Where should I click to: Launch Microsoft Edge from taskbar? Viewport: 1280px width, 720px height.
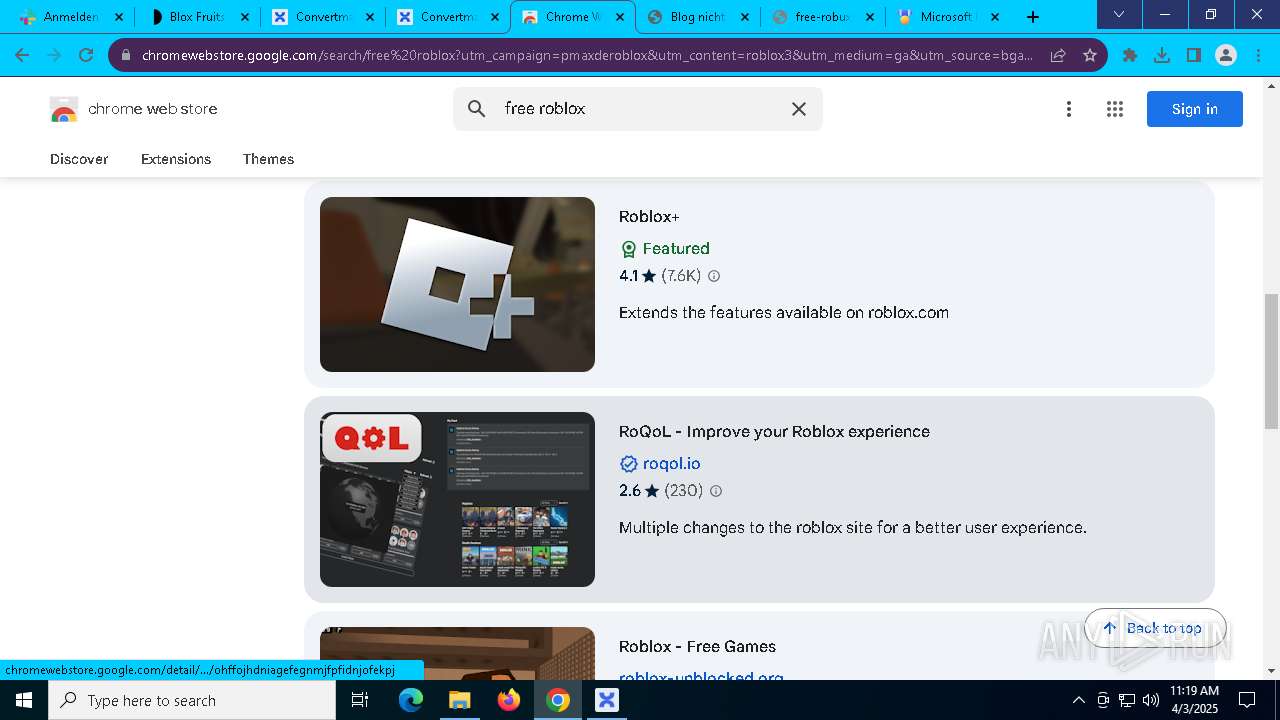[x=411, y=700]
